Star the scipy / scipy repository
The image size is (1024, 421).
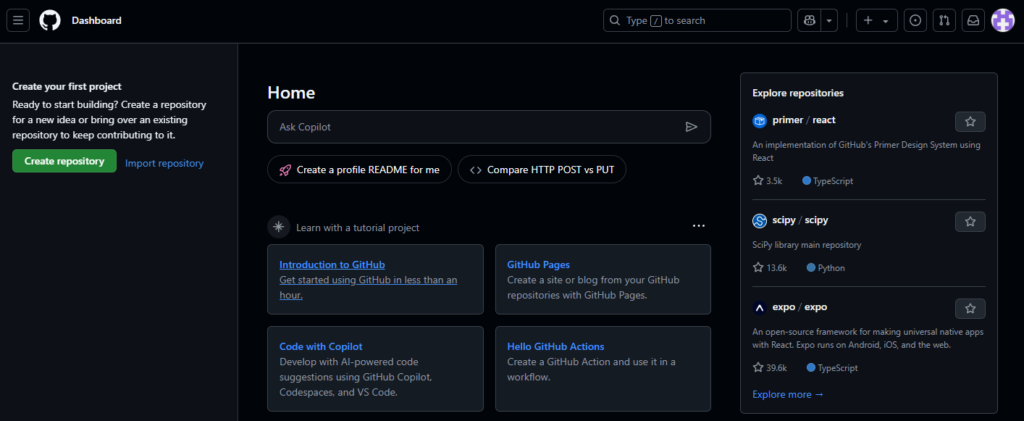(970, 221)
